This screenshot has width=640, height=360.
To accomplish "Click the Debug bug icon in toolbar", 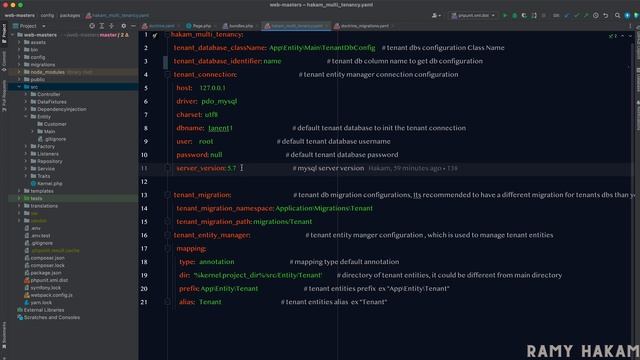I will pos(514,16).
